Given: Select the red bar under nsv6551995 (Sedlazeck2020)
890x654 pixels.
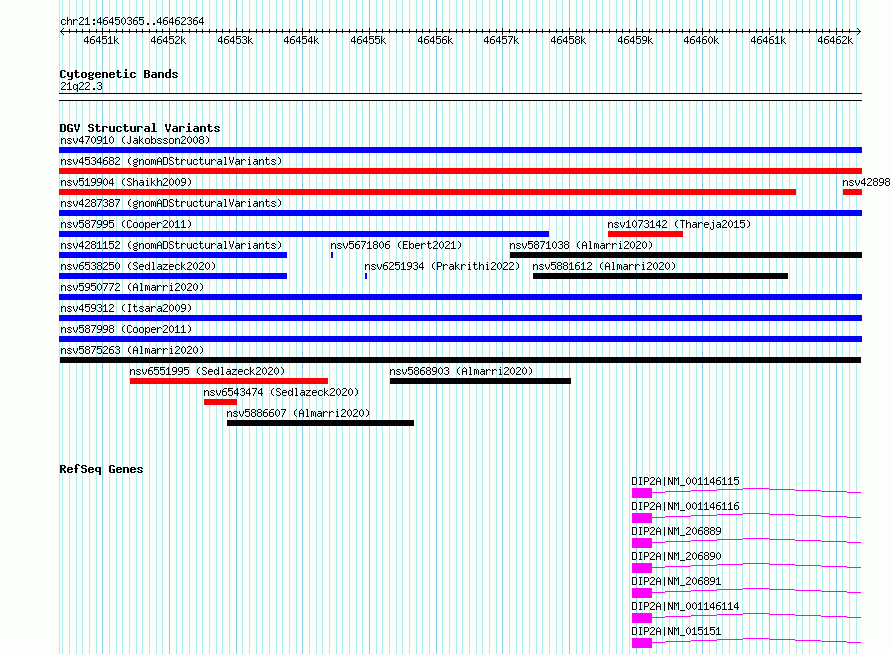Looking at the screenshot, I should pos(229,381).
